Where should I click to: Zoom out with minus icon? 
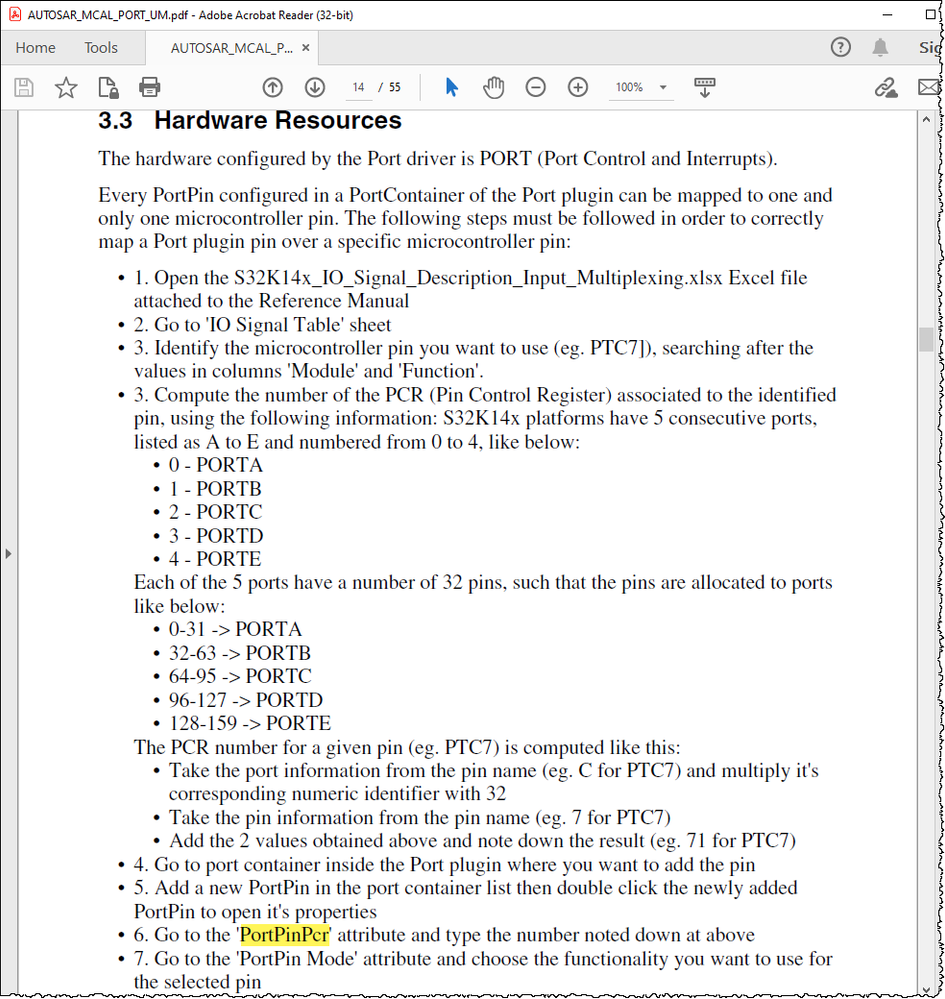coord(535,87)
